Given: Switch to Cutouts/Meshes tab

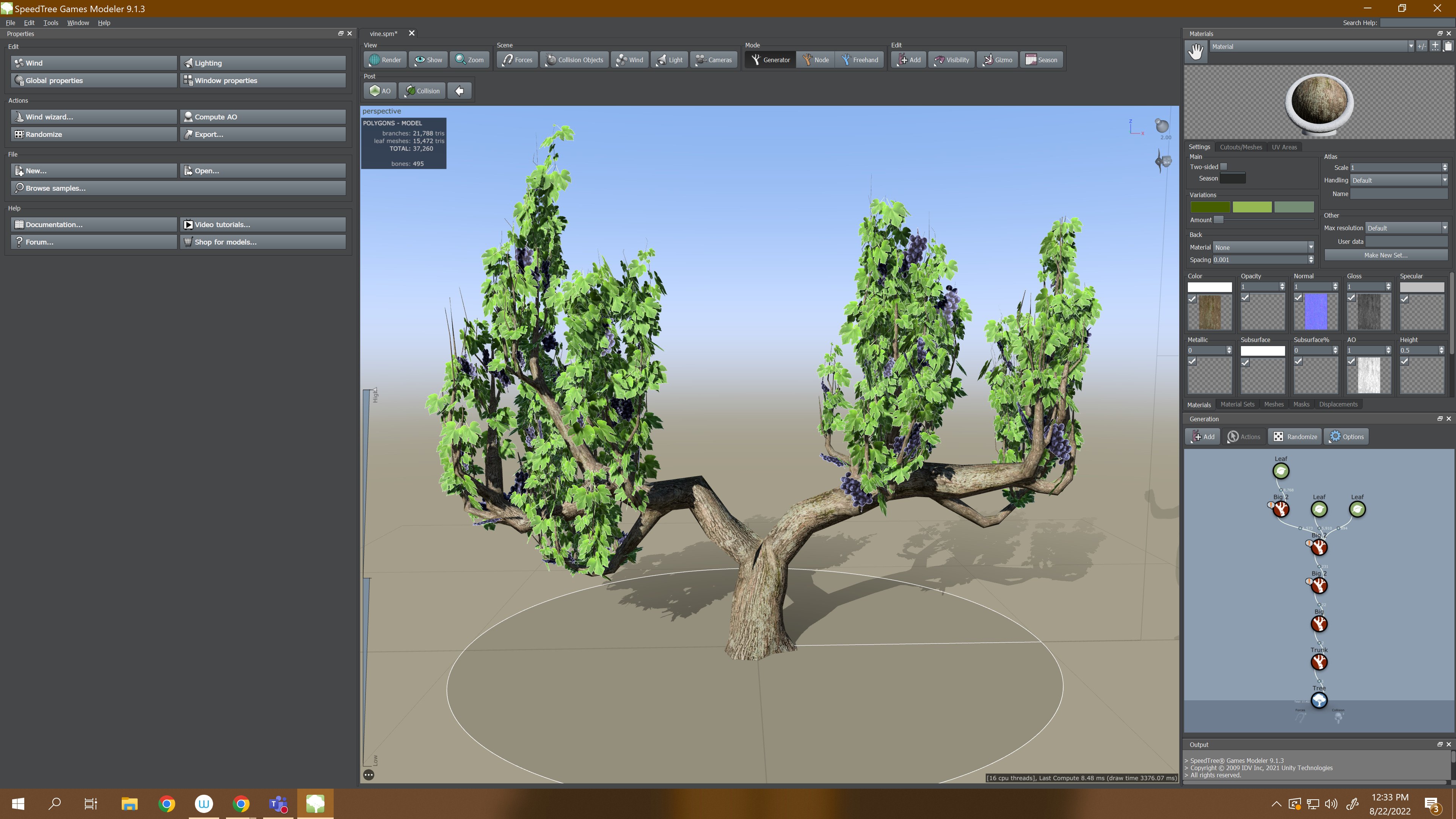Looking at the screenshot, I should pyautogui.click(x=1241, y=147).
